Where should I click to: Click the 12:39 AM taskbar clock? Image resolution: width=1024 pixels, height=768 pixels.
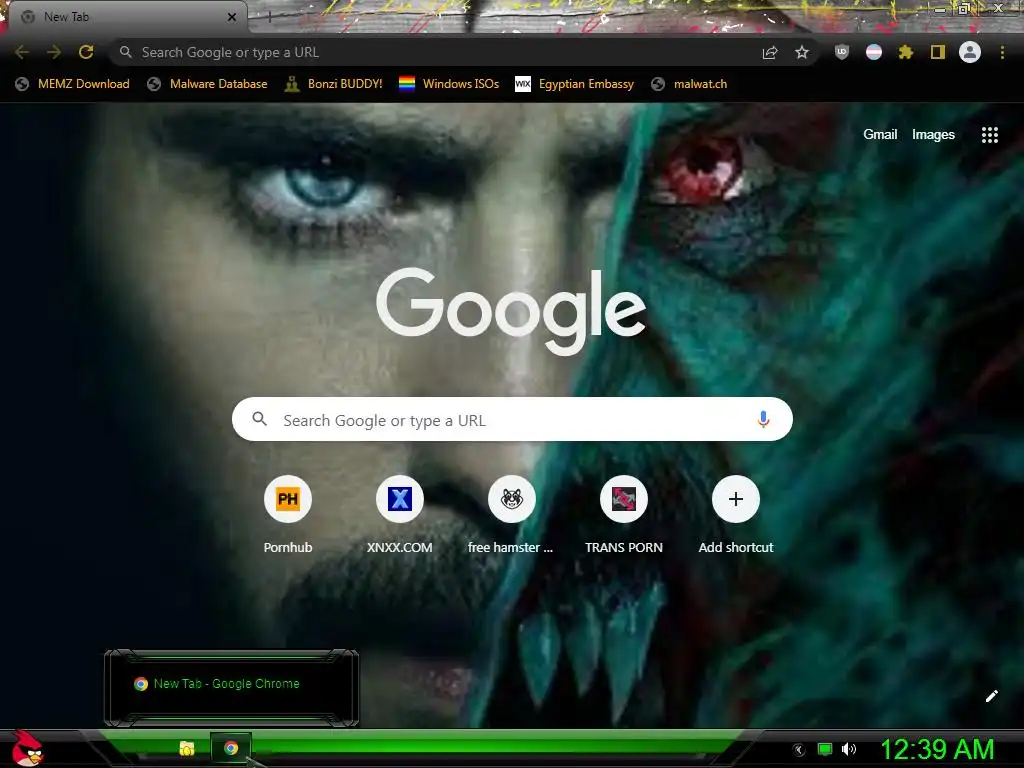pos(938,750)
